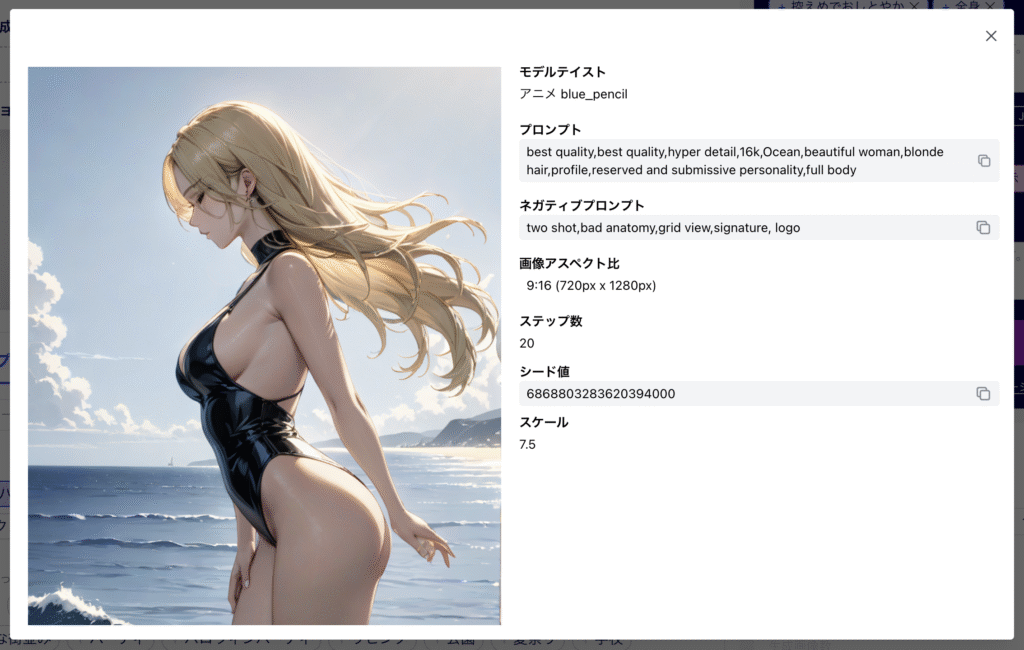
Task: Open the generated anime image preview
Action: point(264,346)
